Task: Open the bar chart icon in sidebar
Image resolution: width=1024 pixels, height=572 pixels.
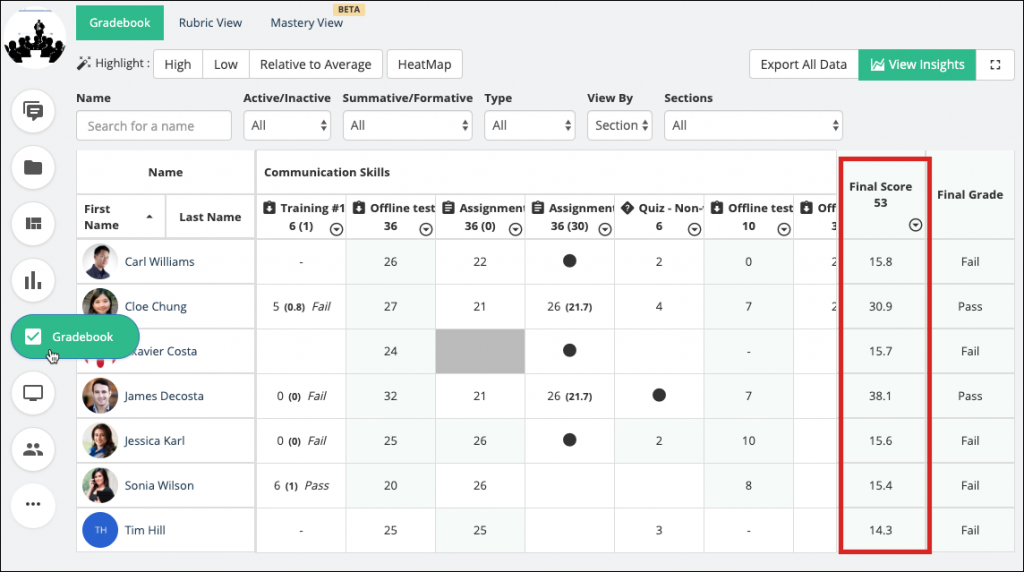Action: [x=33, y=281]
